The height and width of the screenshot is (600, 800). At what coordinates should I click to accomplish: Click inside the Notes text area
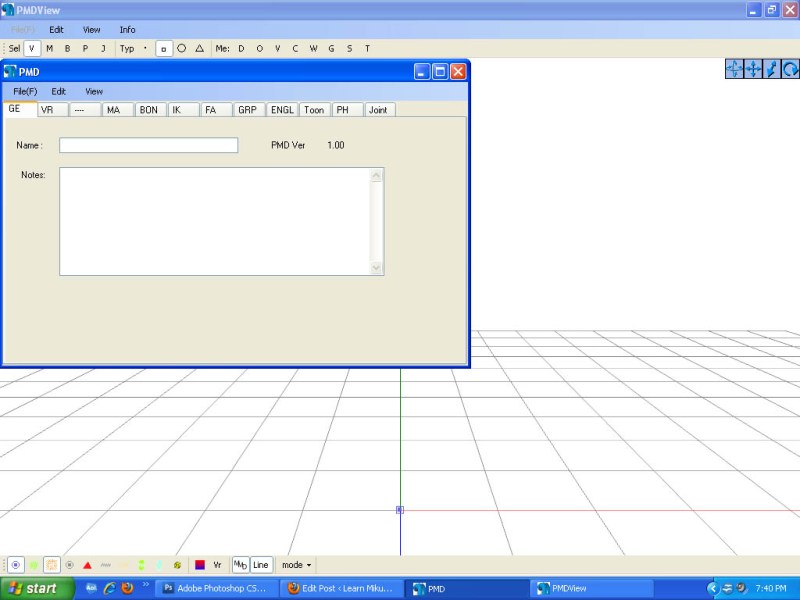tap(215, 221)
